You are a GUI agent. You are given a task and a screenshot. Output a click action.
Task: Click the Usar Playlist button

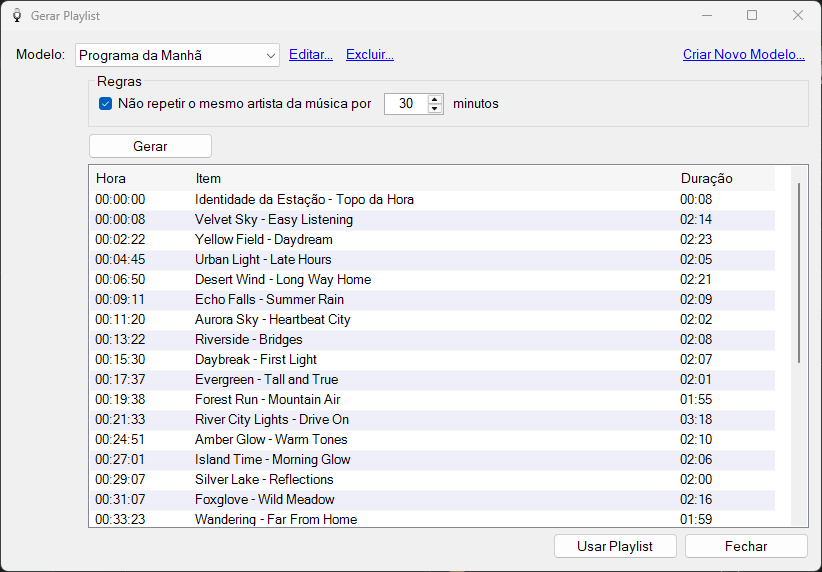[615, 546]
